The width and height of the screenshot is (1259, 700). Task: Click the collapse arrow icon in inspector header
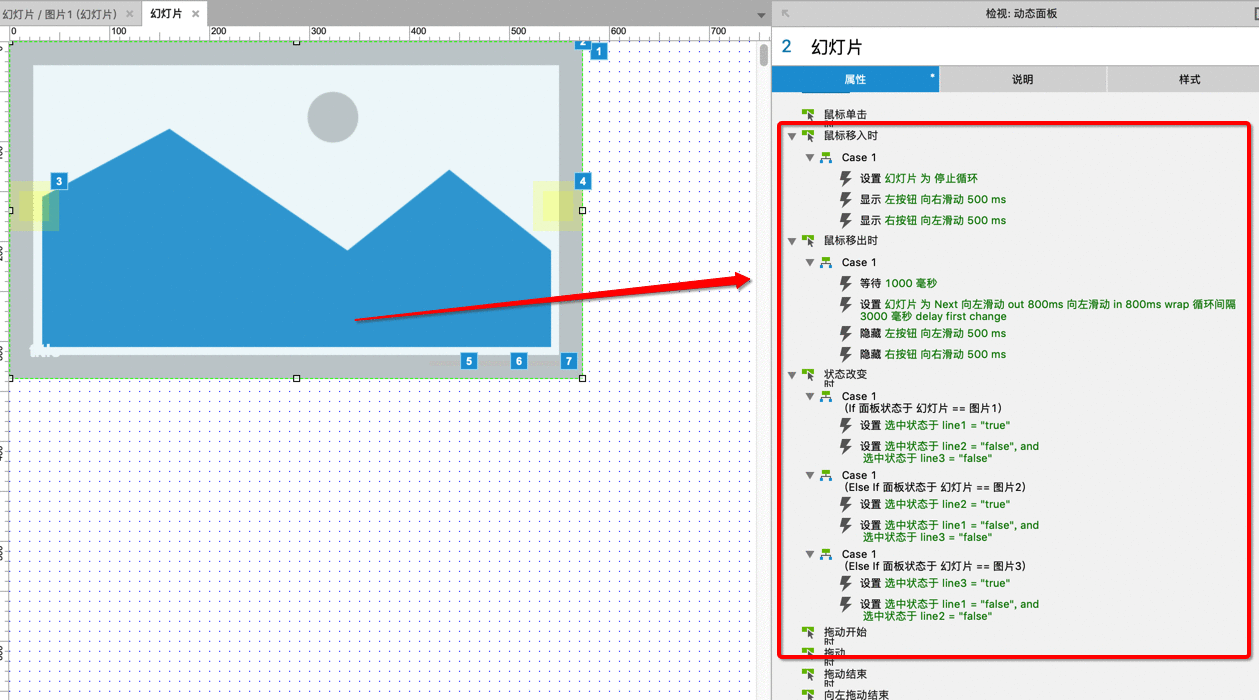tap(785, 13)
